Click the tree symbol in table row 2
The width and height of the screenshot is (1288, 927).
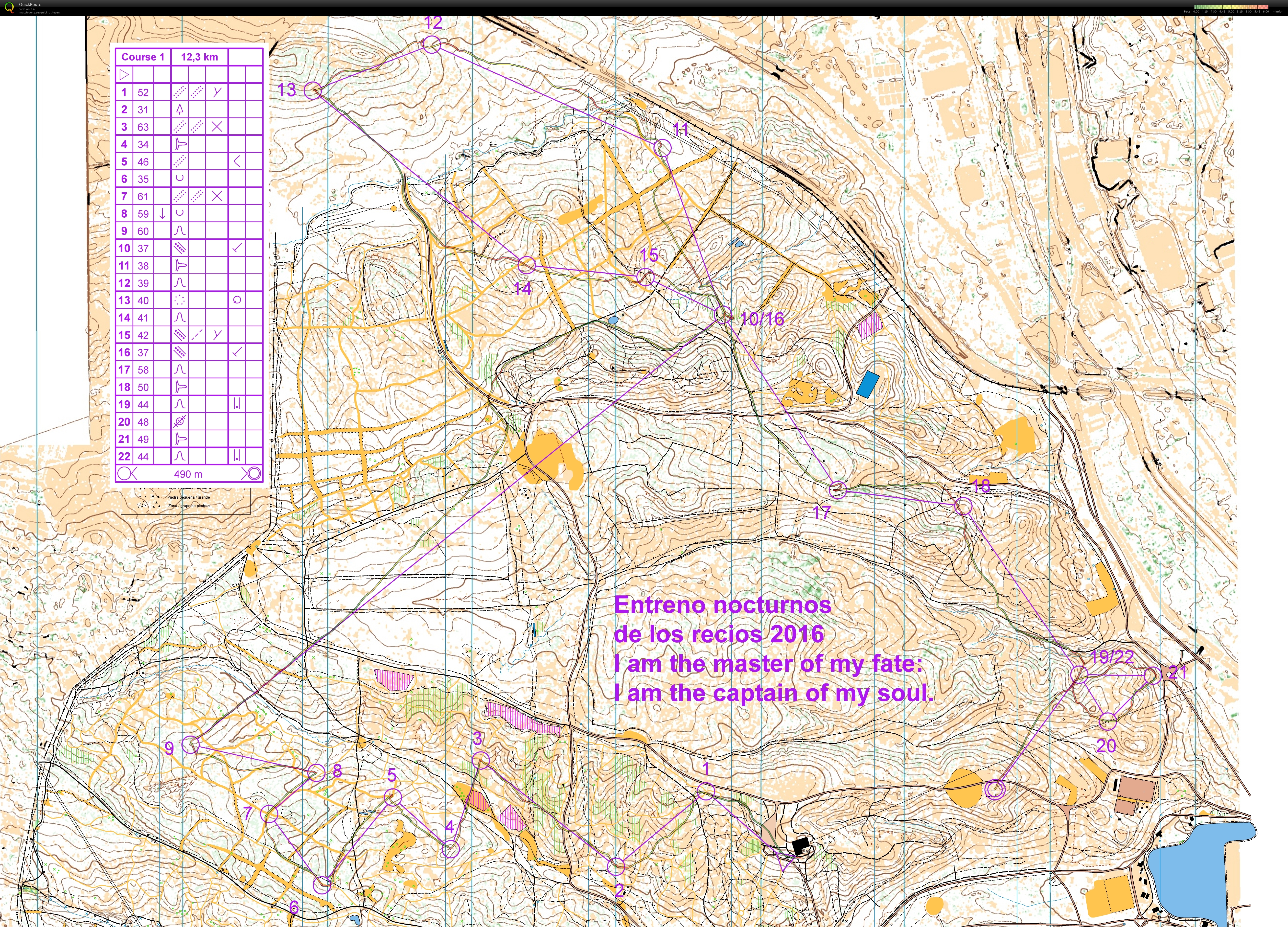click(180, 109)
